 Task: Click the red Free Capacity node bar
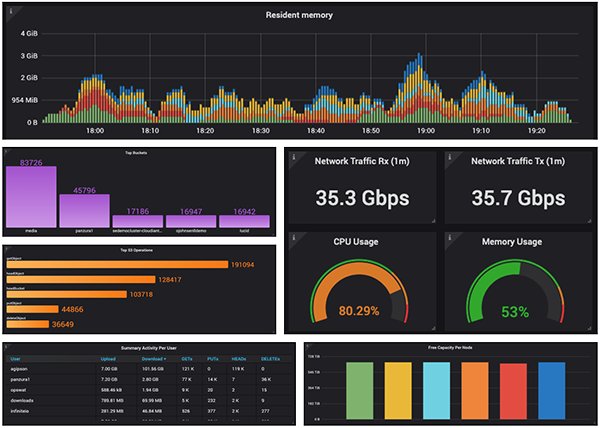(x=514, y=391)
